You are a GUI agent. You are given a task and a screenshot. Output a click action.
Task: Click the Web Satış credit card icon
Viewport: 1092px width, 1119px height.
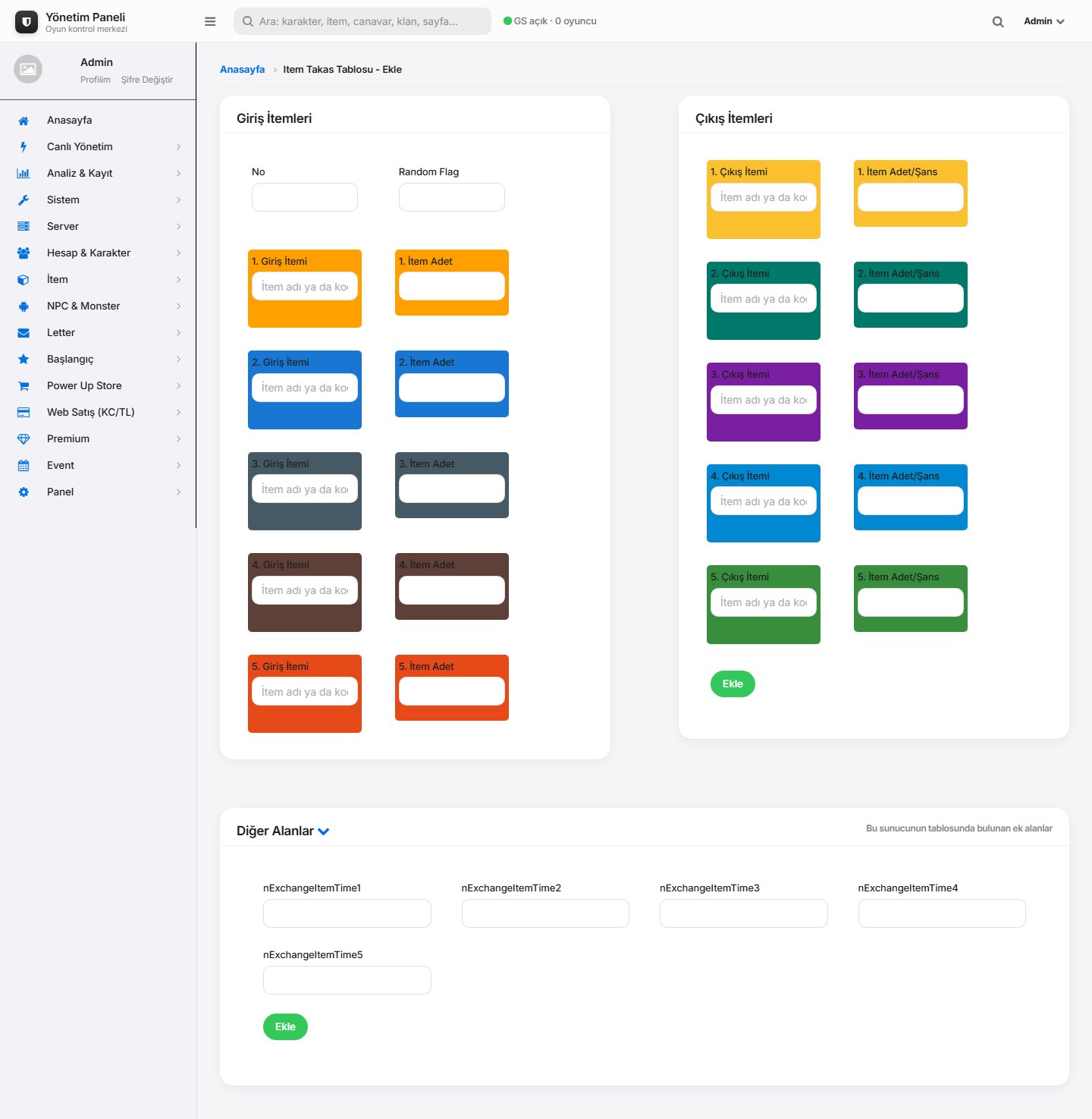tap(24, 413)
